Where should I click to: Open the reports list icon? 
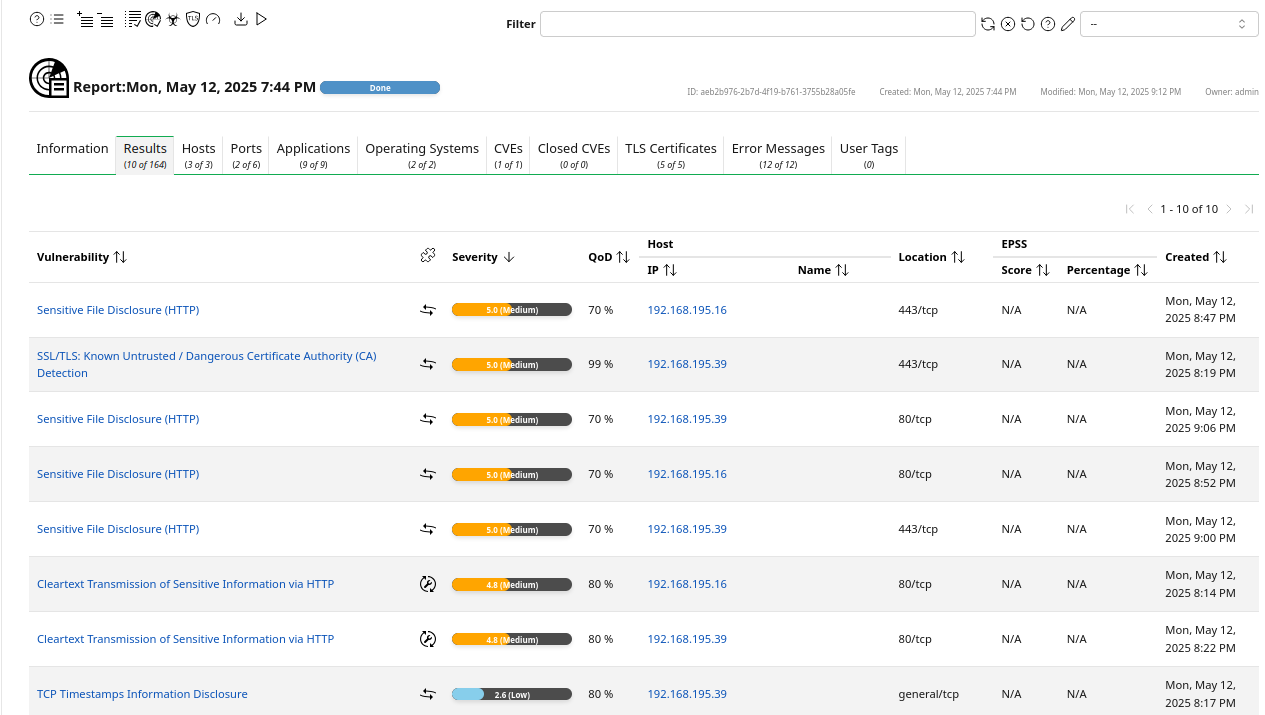pyautogui.click(x=57, y=19)
